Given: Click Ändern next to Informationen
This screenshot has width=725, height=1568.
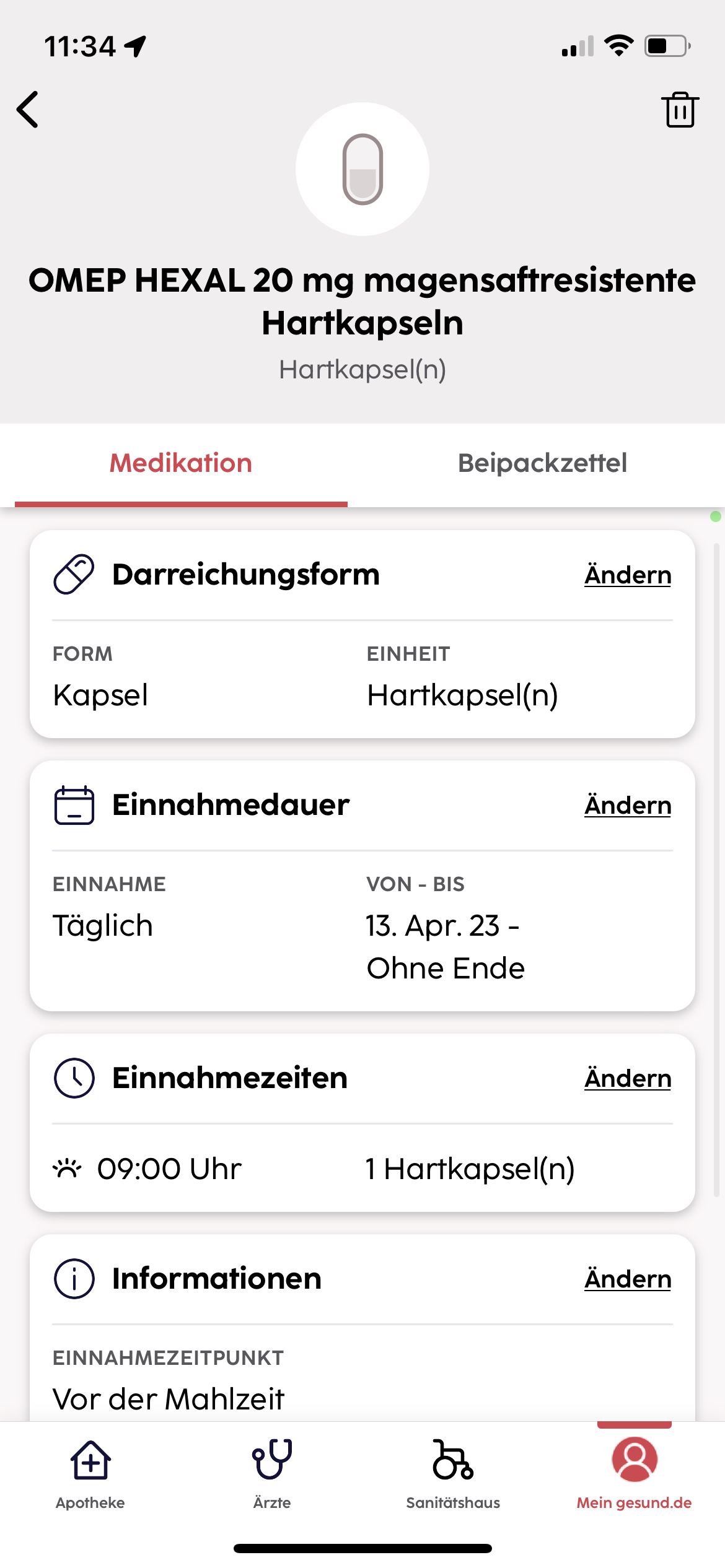Looking at the screenshot, I should (x=628, y=1279).
